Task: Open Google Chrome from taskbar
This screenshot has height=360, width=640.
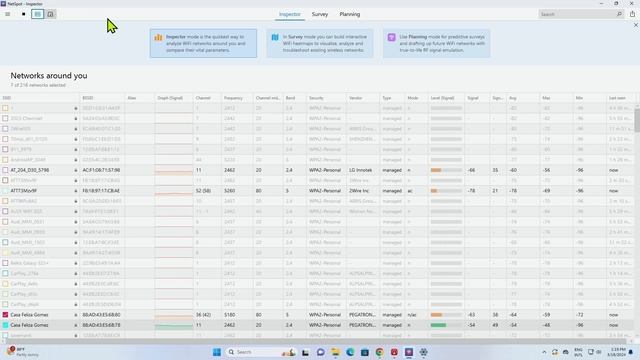Action: pos(380,352)
